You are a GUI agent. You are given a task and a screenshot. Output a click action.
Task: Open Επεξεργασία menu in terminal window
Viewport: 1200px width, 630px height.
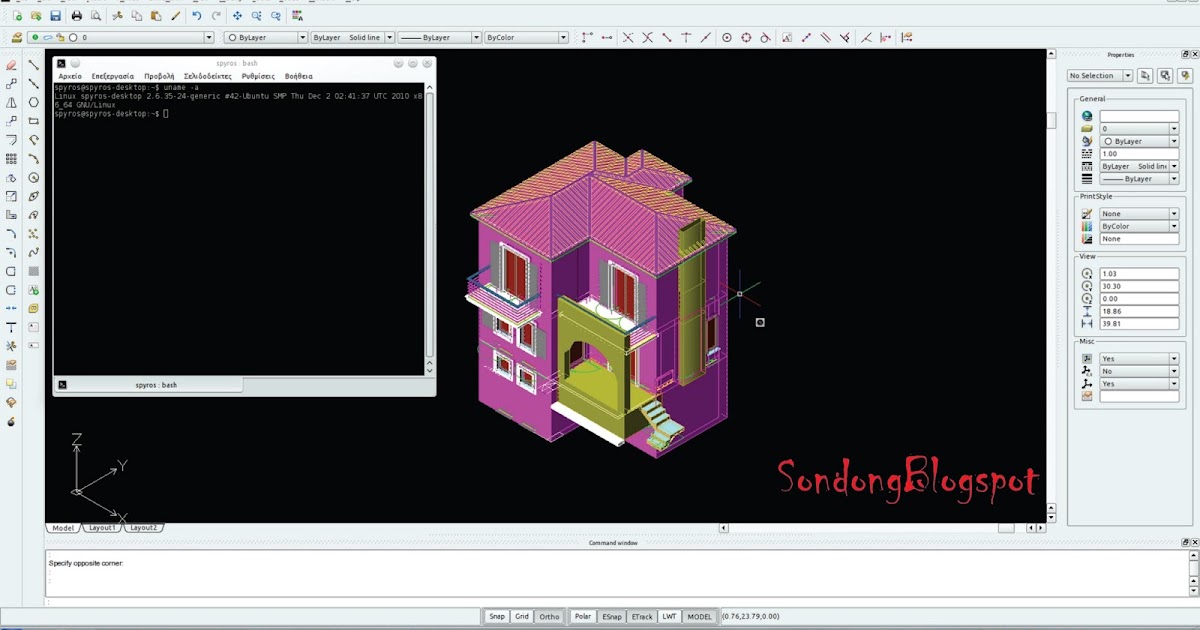click(x=113, y=76)
